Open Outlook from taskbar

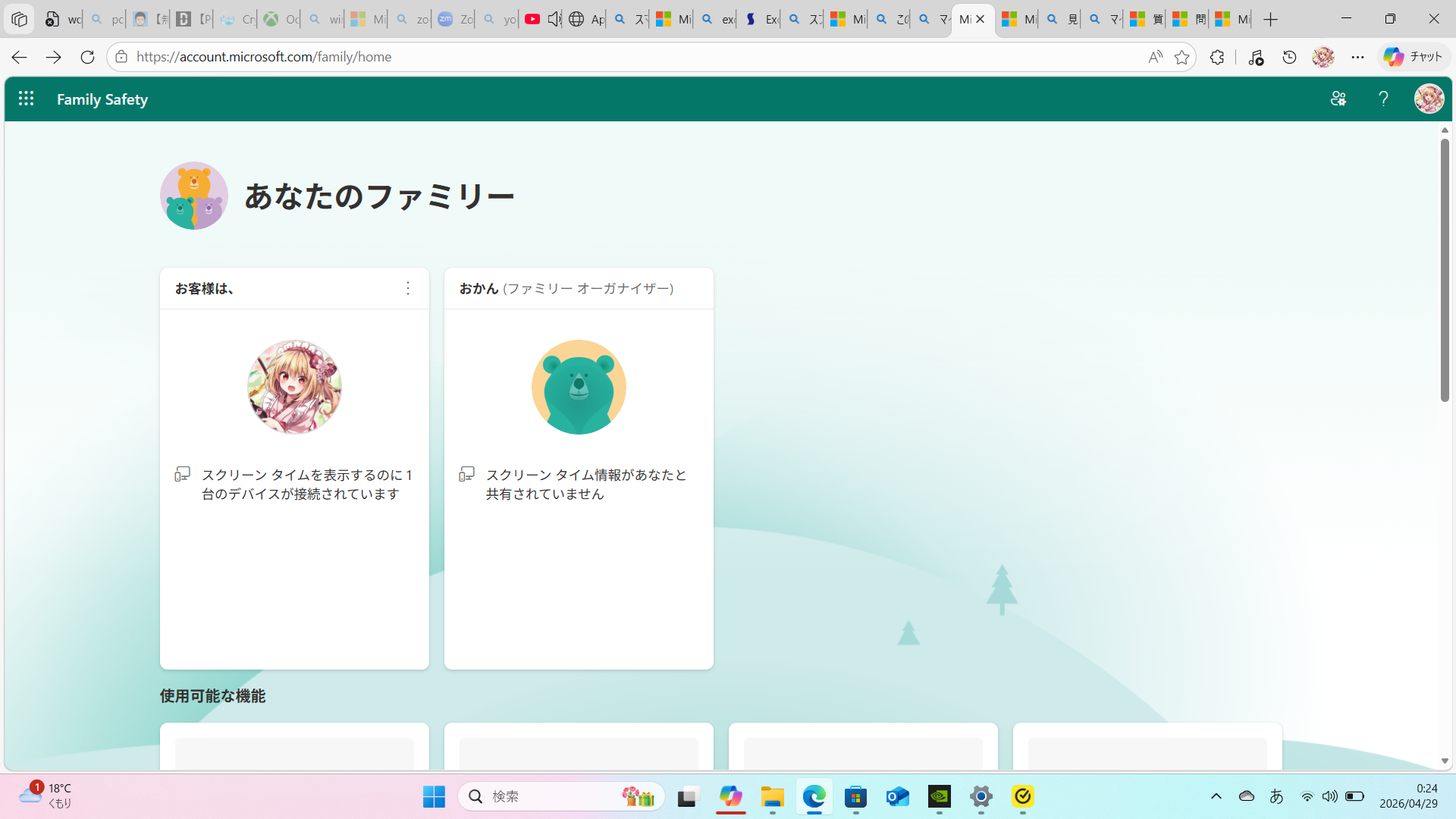tap(898, 796)
